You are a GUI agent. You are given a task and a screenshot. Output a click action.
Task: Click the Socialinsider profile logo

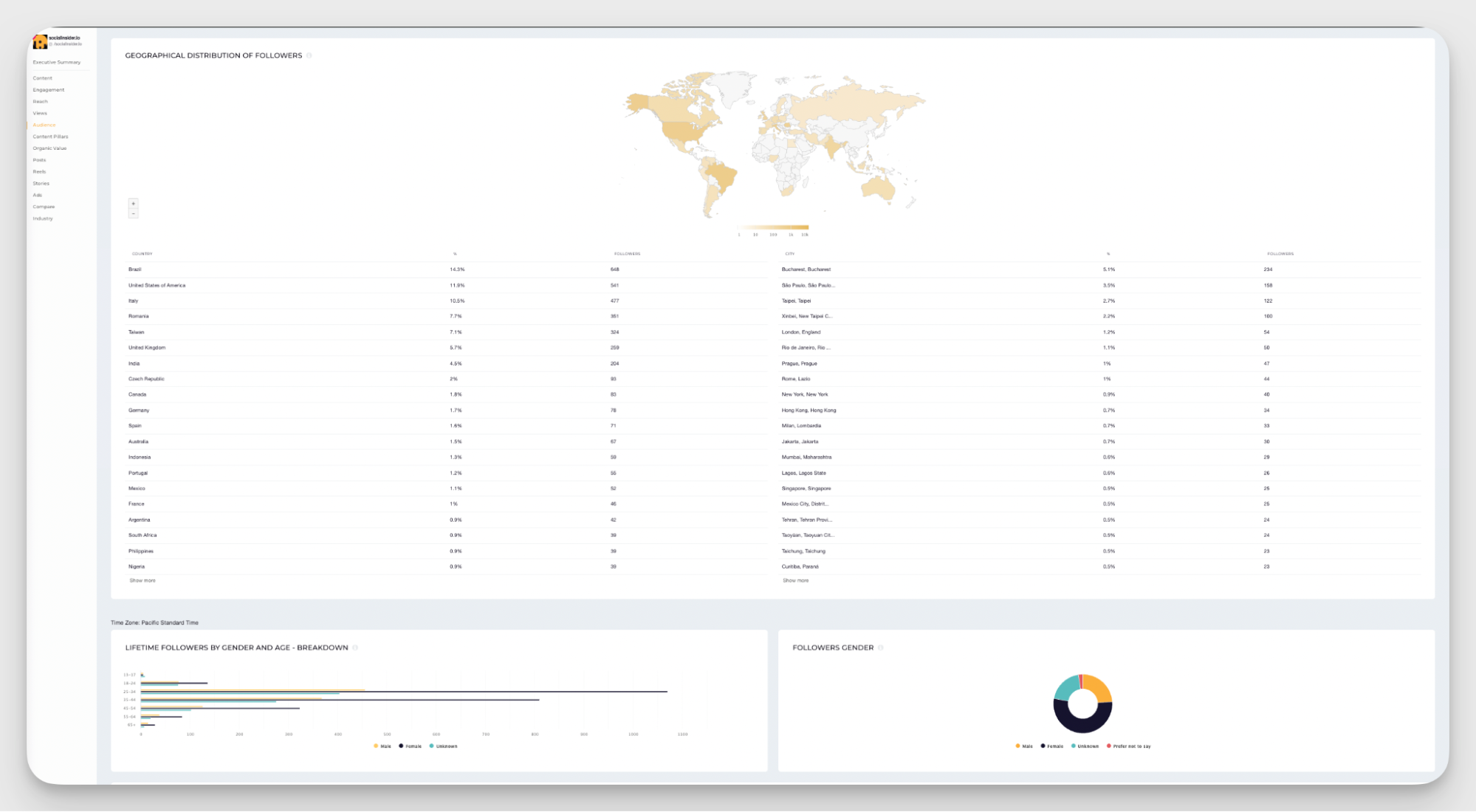[40, 41]
